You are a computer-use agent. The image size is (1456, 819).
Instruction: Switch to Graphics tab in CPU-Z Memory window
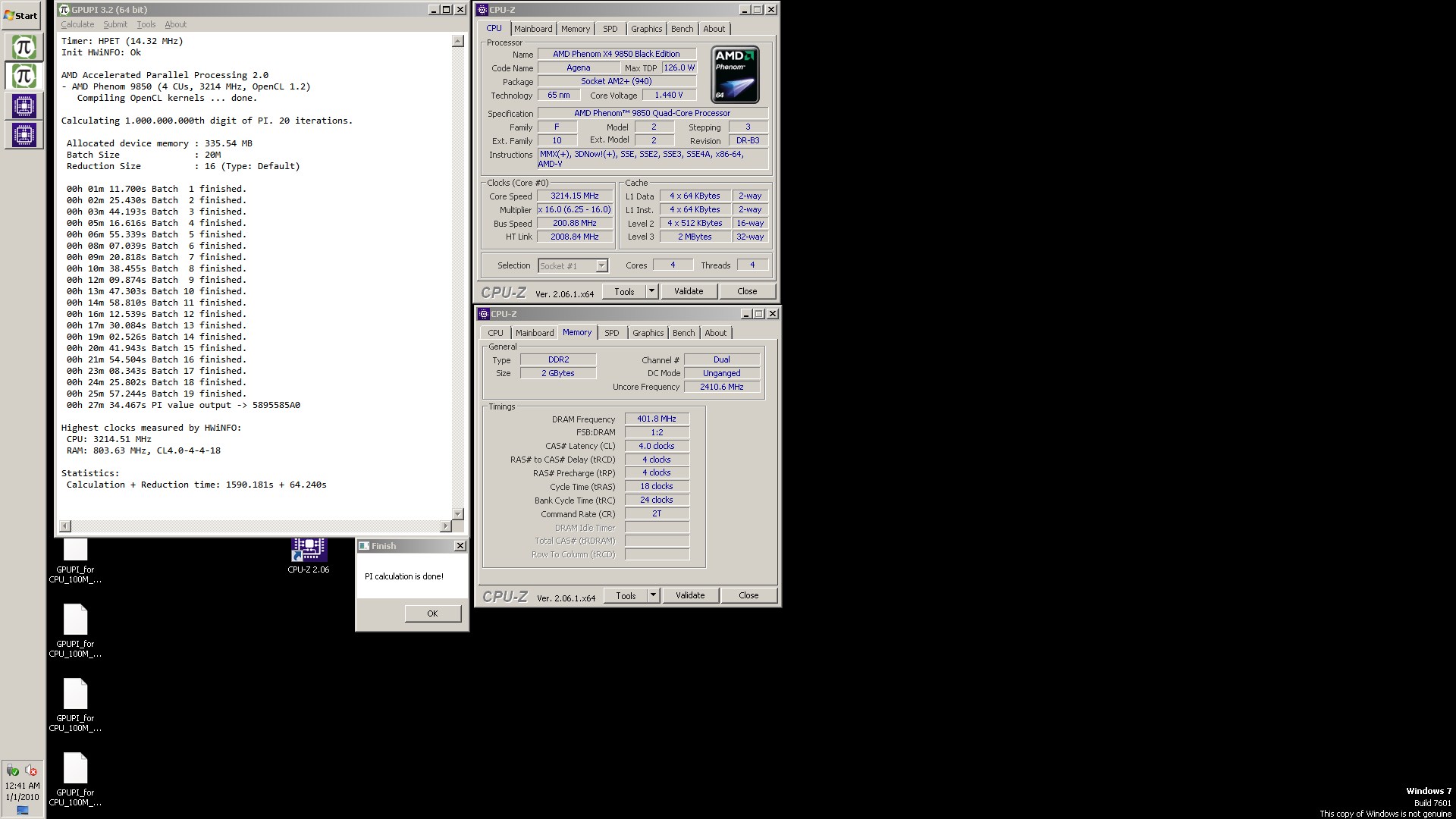(x=648, y=333)
